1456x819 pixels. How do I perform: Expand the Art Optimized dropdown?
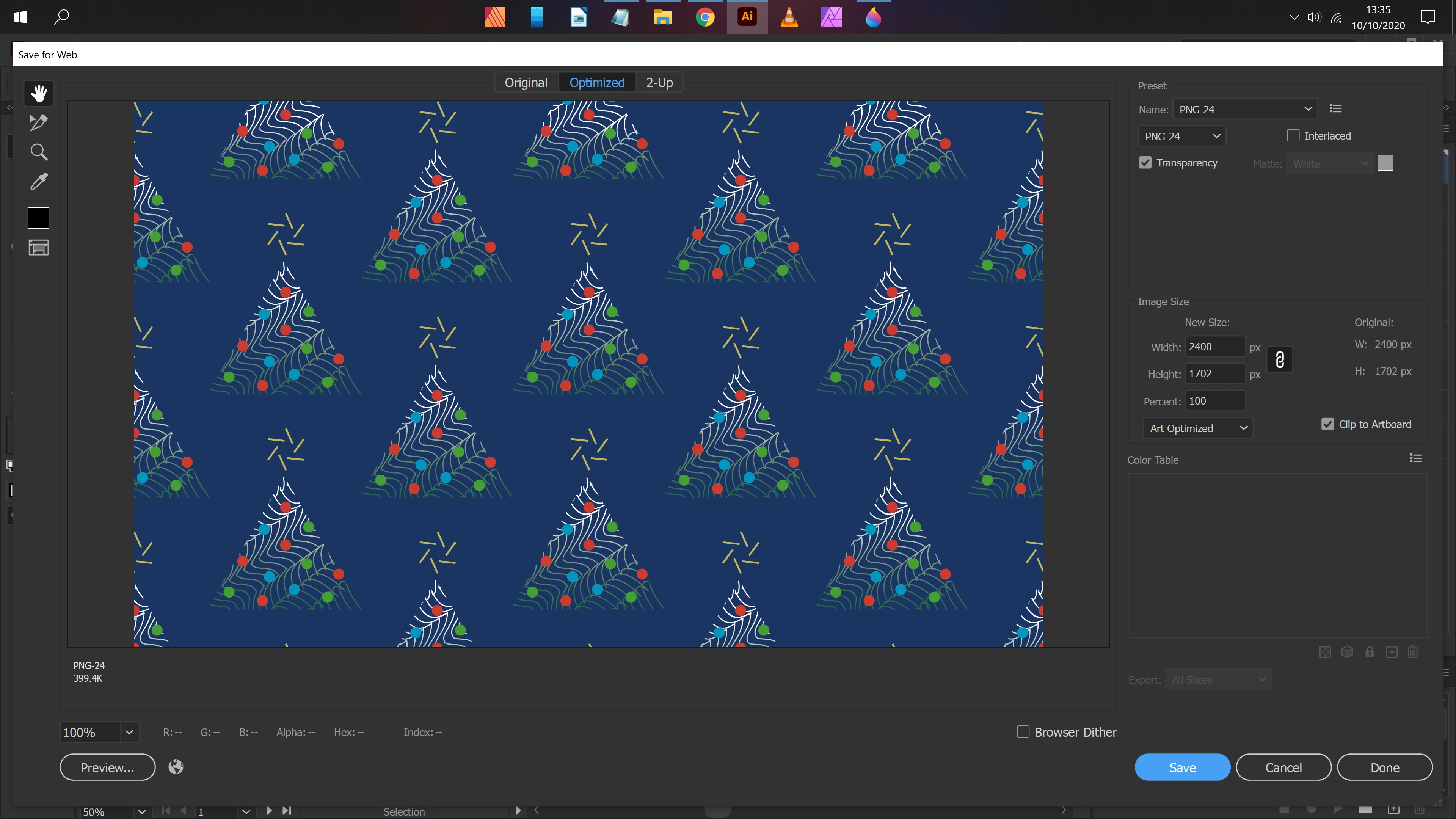pyautogui.click(x=1198, y=428)
